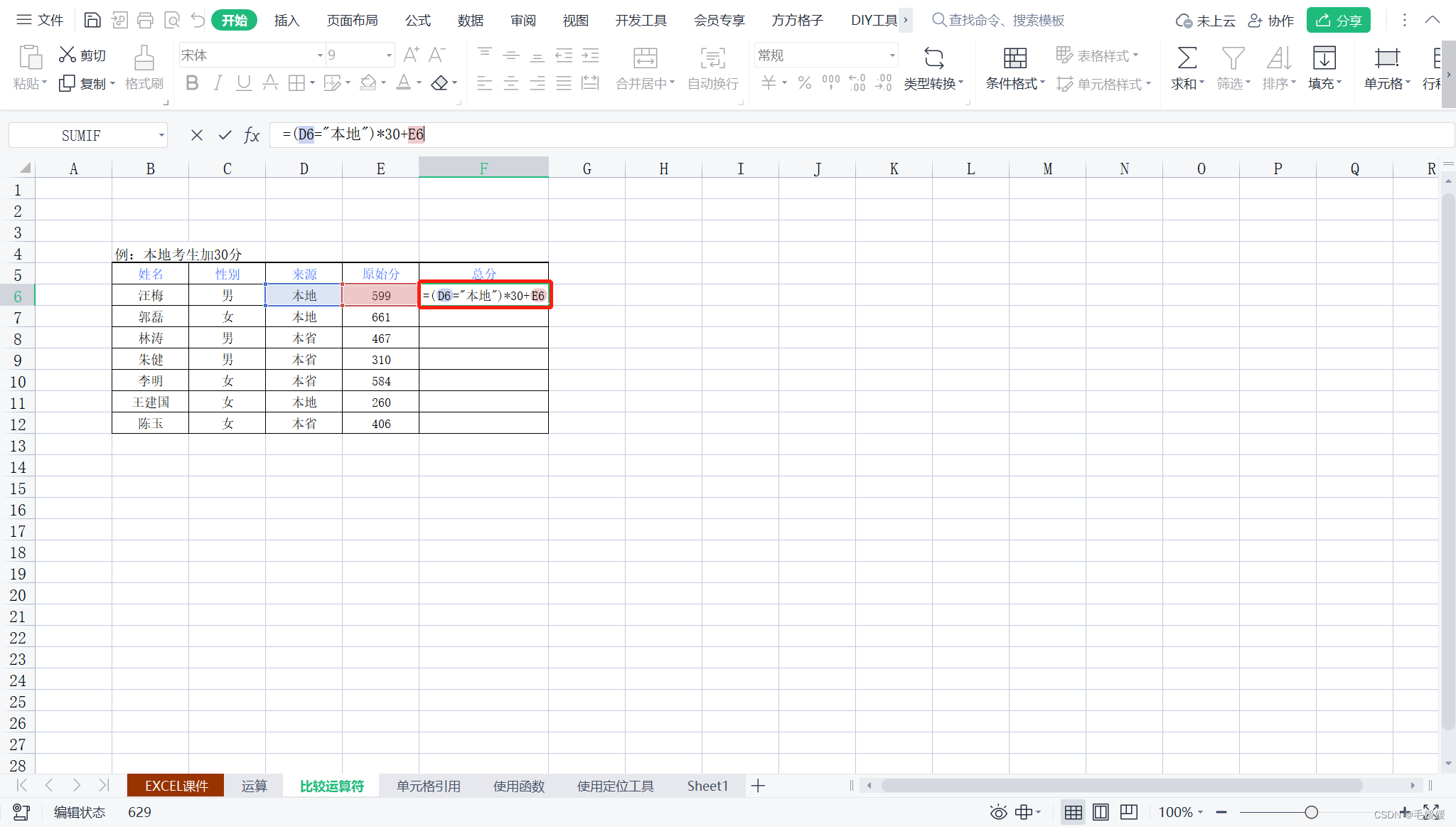Click the Save icon in quick access bar
Image resolution: width=1456 pixels, height=827 pixels.
92,20
